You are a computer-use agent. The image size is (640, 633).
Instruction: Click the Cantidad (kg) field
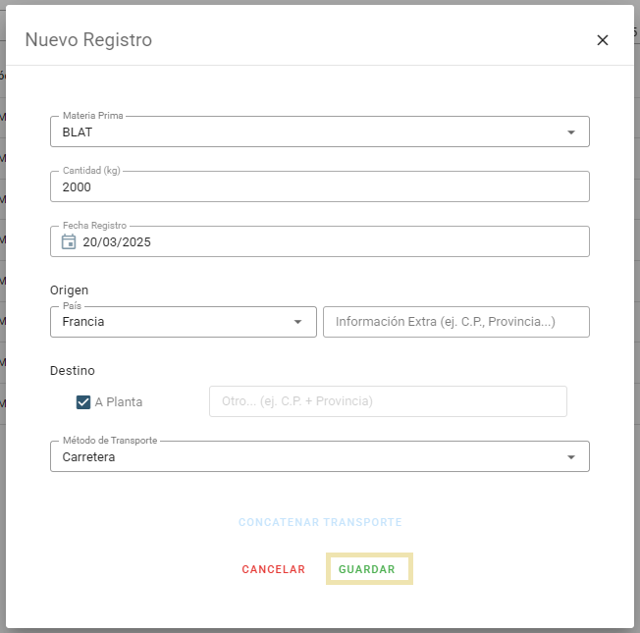click(x=319, y=187)
